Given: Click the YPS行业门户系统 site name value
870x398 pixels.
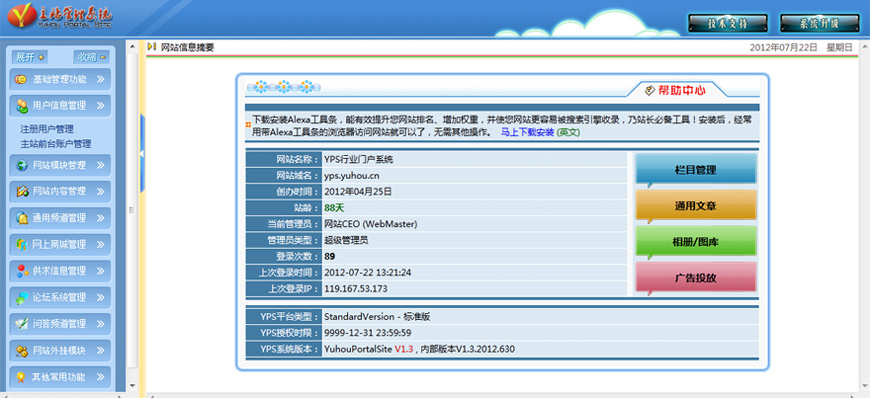Looking at the screenshot, I should pos(358,159).
